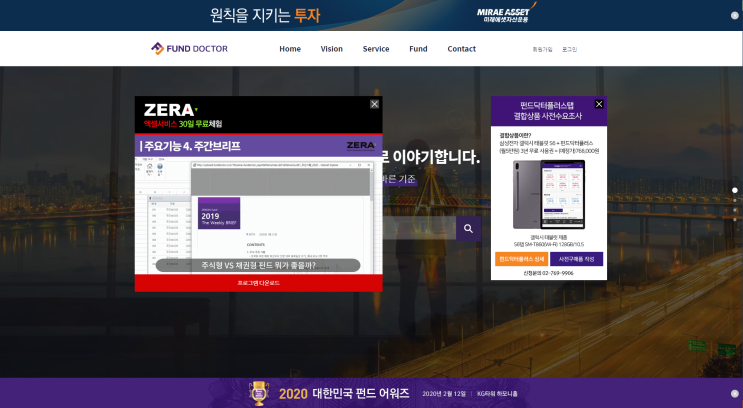743x408 pixels.
Task: Select the first slide indicator dot on right
Action: (x=735, y=190)
